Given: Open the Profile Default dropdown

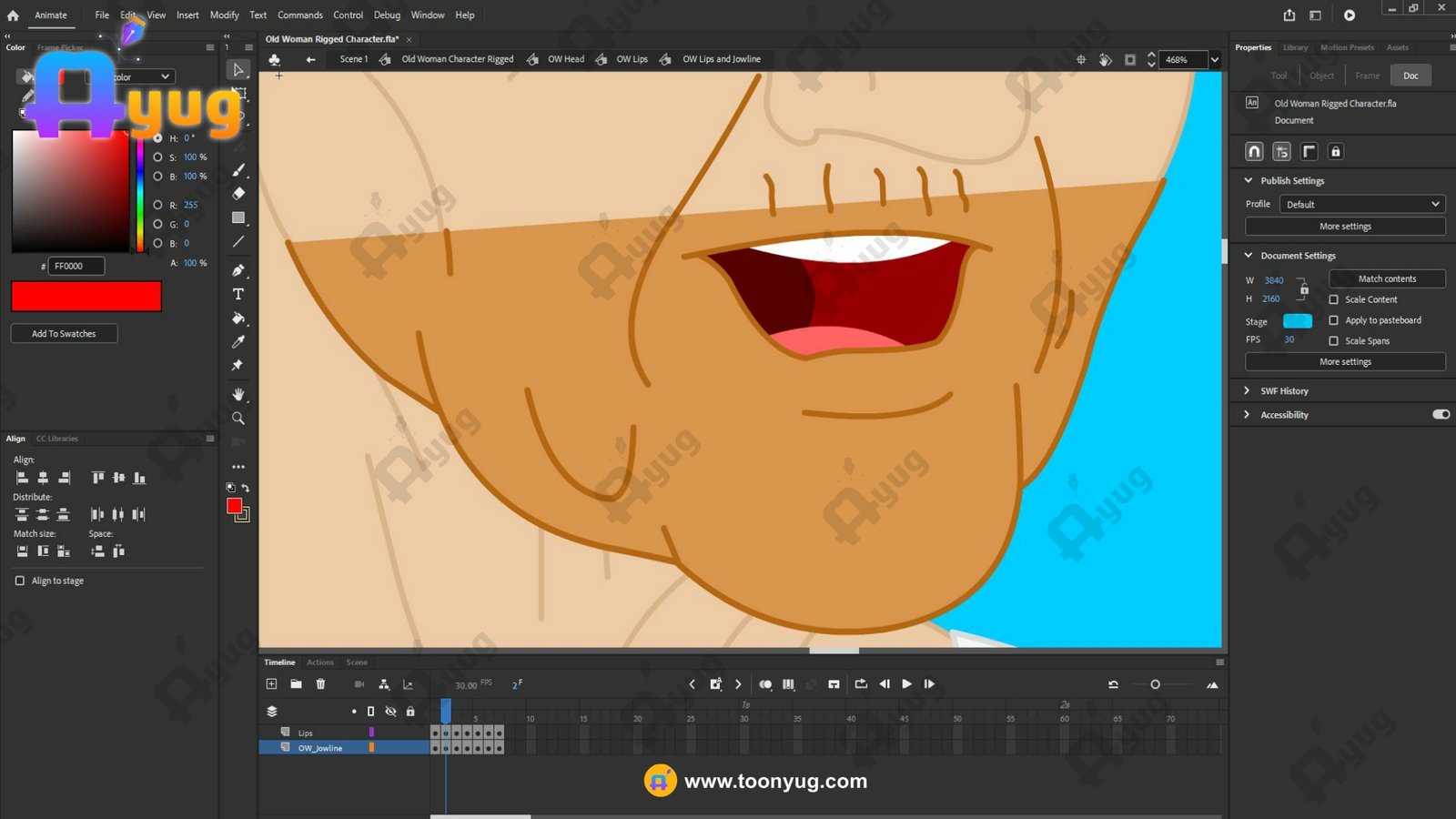Looking at the screenshot, I should tap(1362, 204).
